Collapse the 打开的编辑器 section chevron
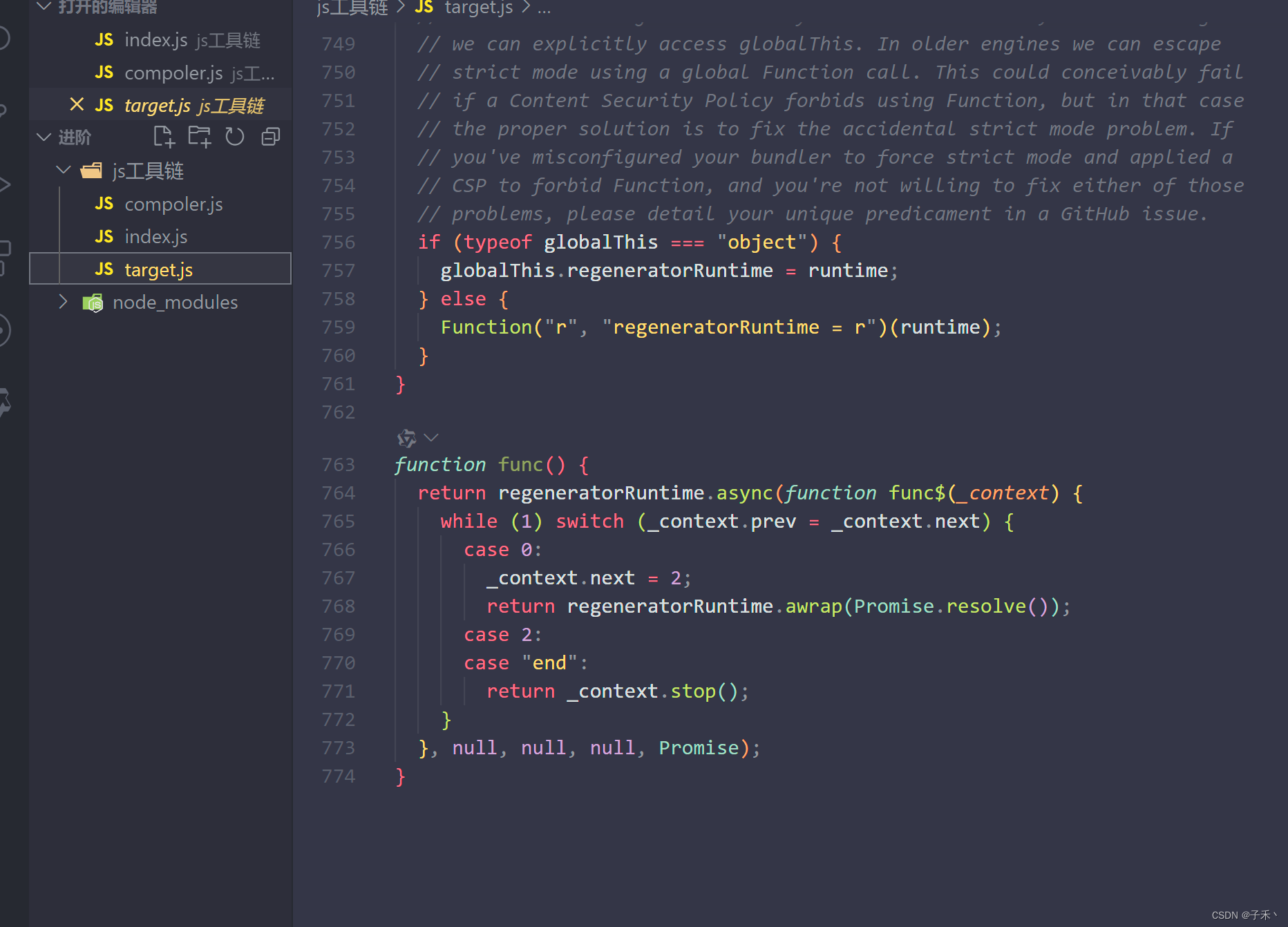The width and height of the screenshot is (1288, 927). (44, 6)
